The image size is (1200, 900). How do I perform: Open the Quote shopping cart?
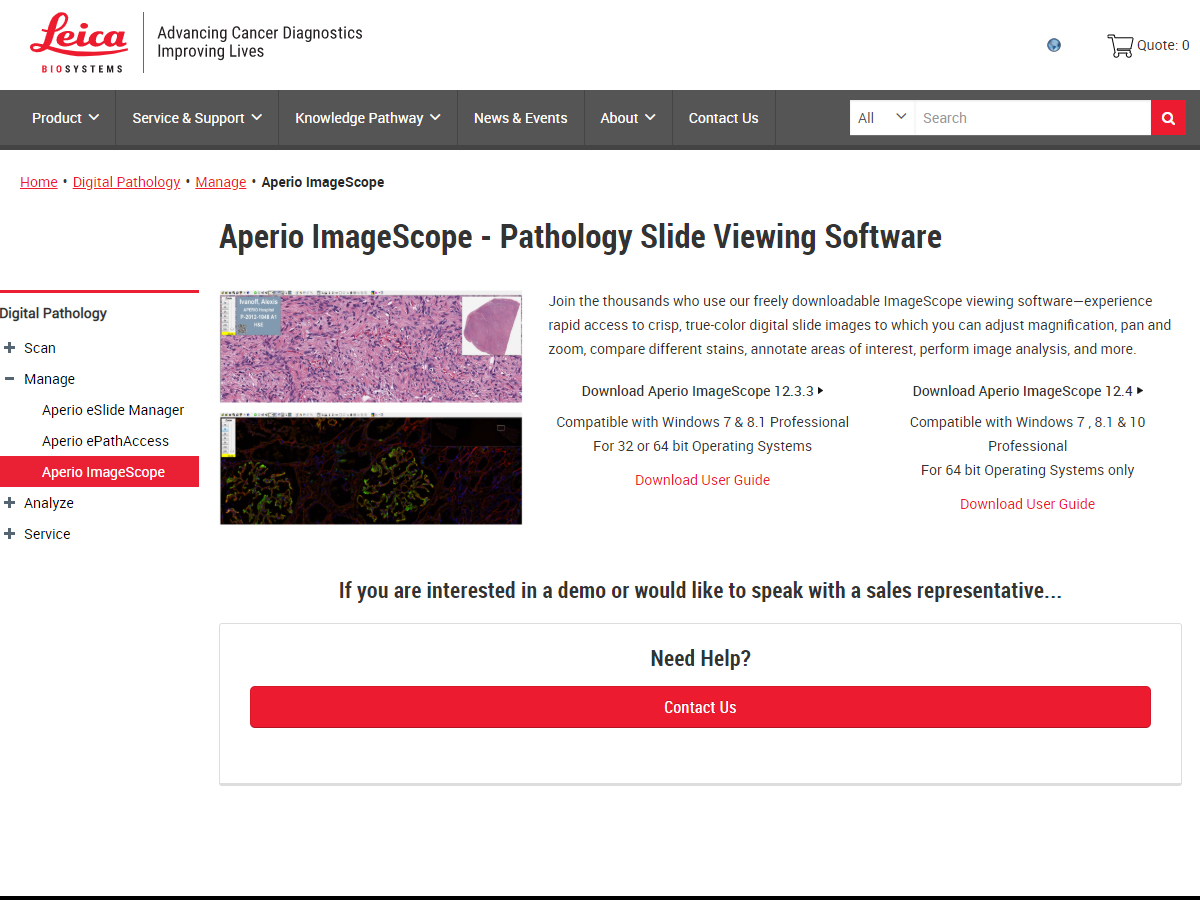click(1148, 45)
